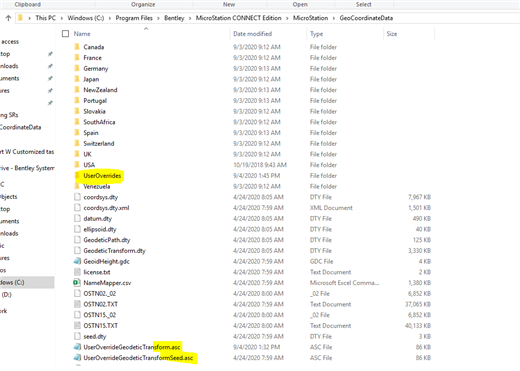Go to This PC in address bar
The image size is (520, 371).
pos(46,18)
